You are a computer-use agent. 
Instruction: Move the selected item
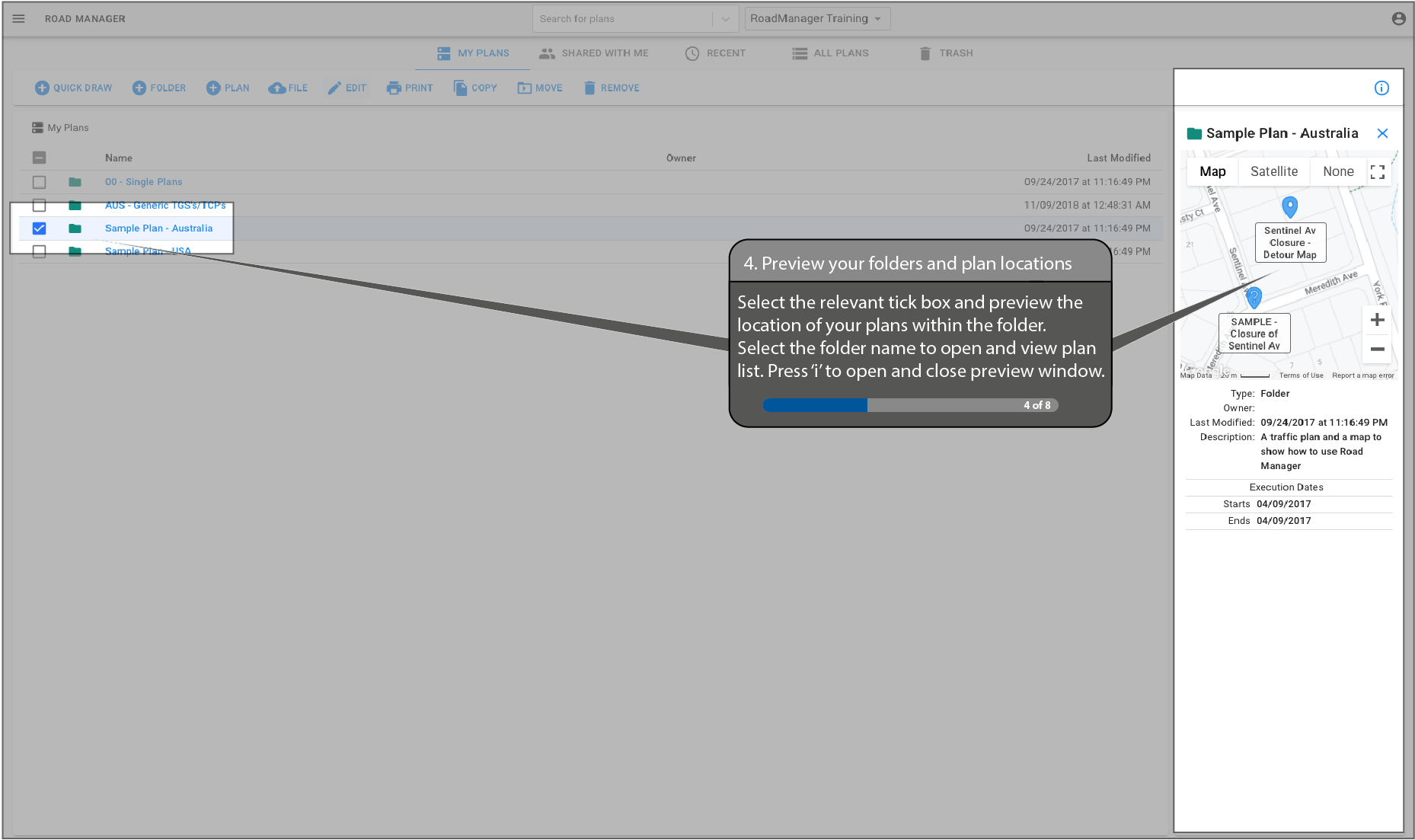(540, 88)
